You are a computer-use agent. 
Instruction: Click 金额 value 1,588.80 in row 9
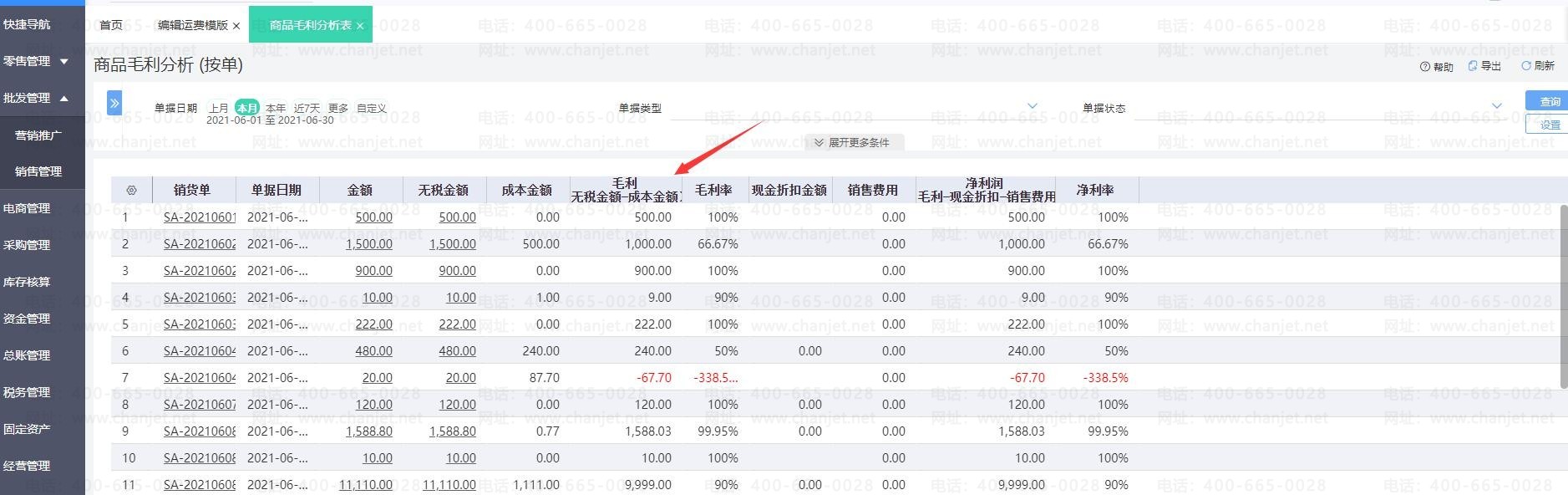[x=368, y=431]
